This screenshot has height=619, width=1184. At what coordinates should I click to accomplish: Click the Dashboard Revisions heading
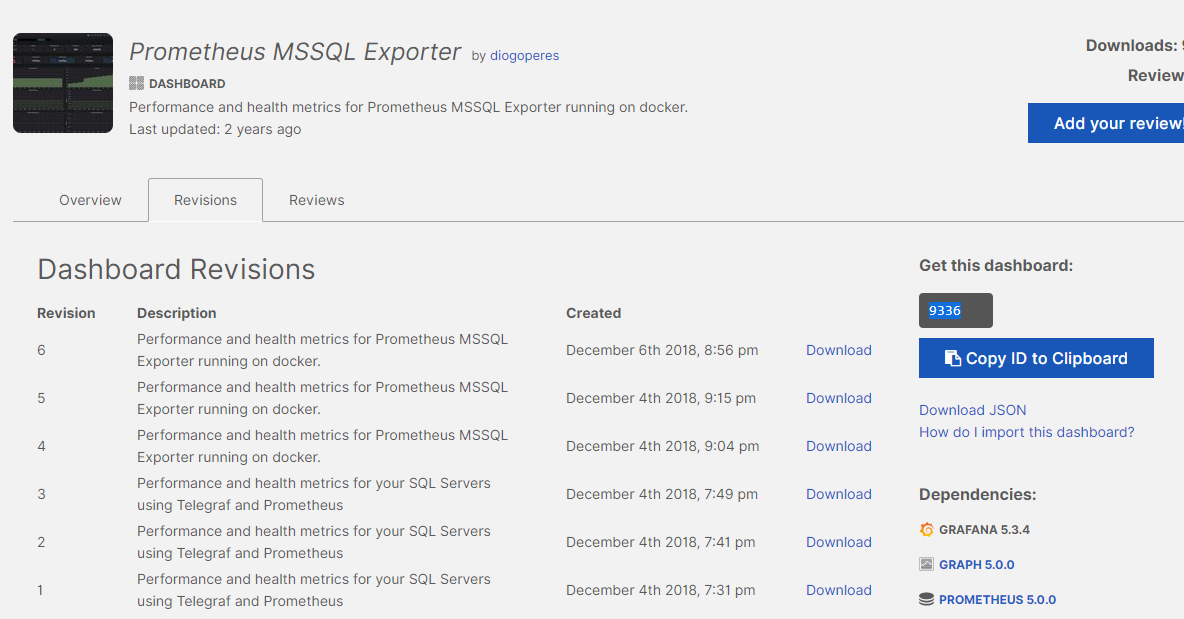tap(176, 269)
